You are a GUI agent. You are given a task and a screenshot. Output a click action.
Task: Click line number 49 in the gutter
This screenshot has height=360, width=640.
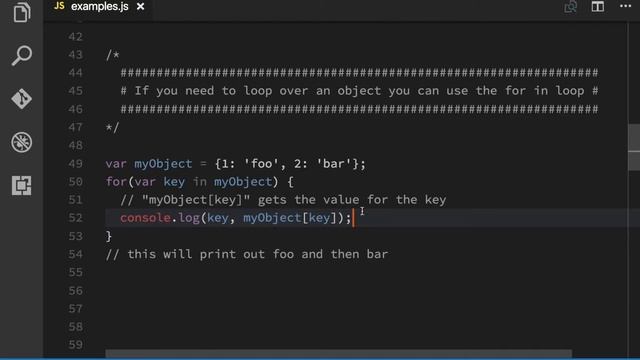(76, 164)
